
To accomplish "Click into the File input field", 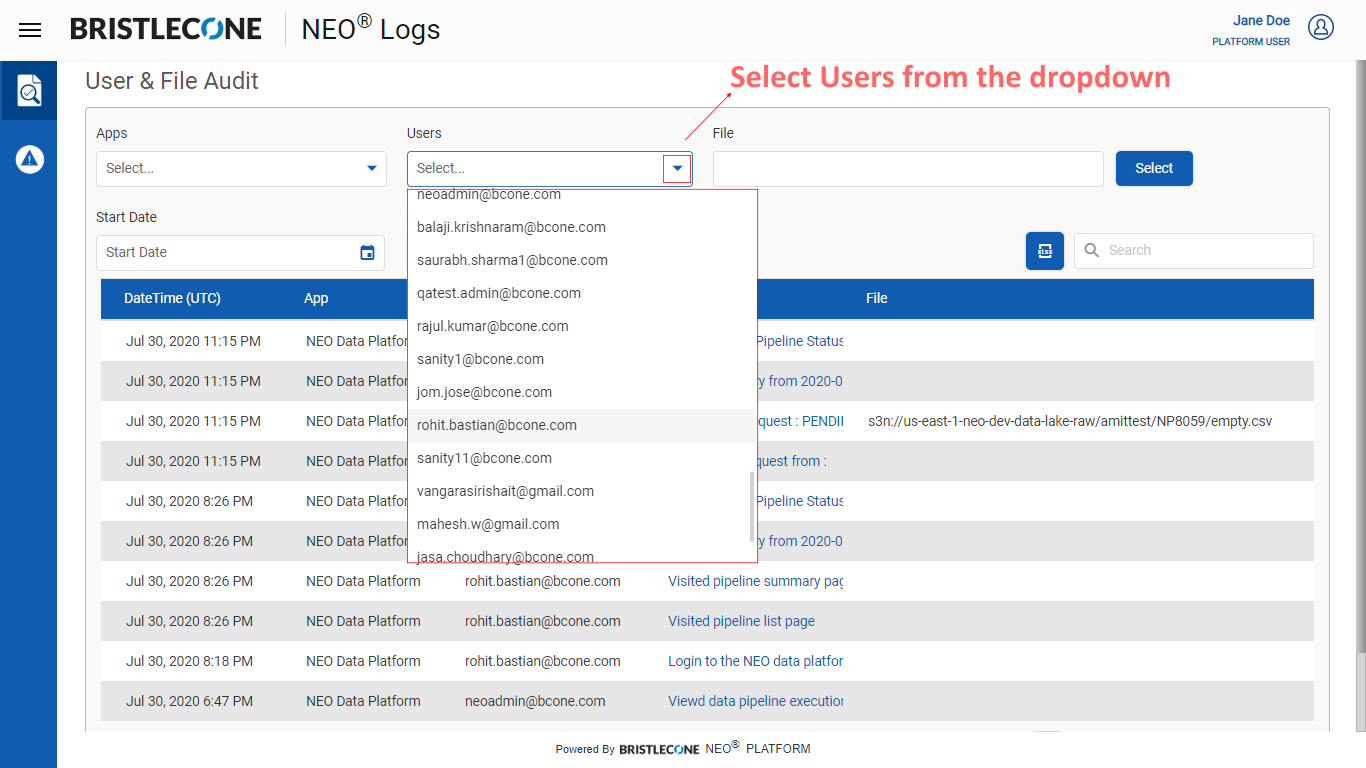I will 907,169.
